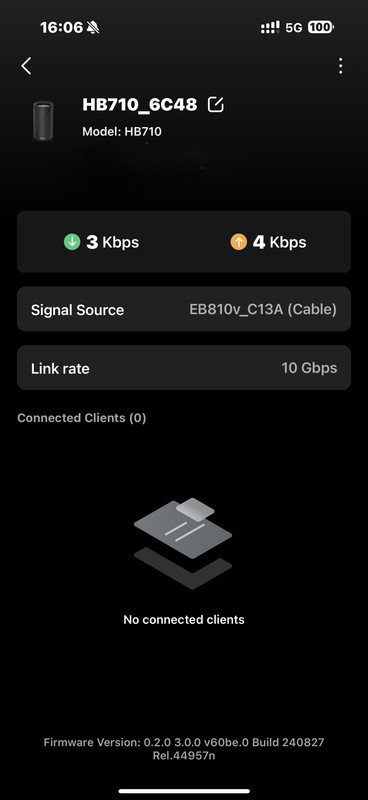Viewport: 368px width, 800px height.
Task: Open the Signal Source row
Action: [184, 309]
